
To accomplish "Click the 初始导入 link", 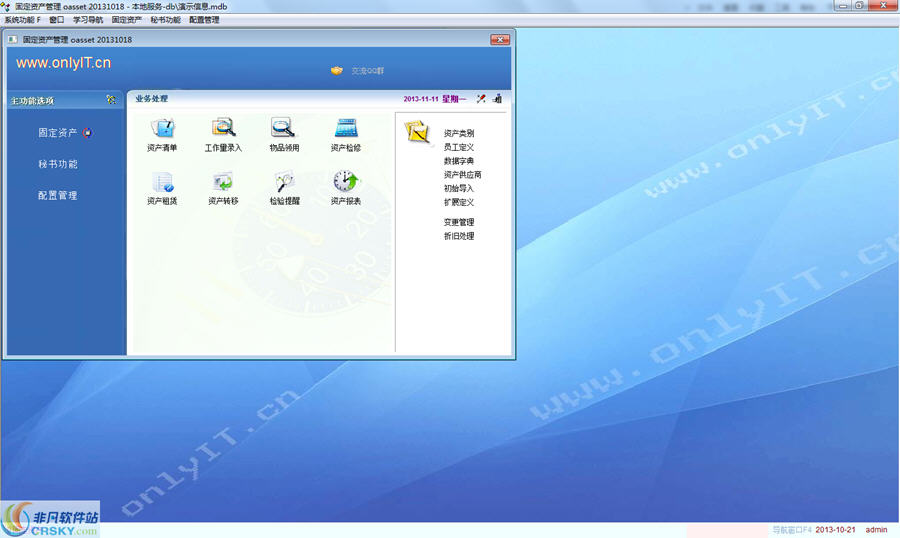I will (x=459, y=188).
